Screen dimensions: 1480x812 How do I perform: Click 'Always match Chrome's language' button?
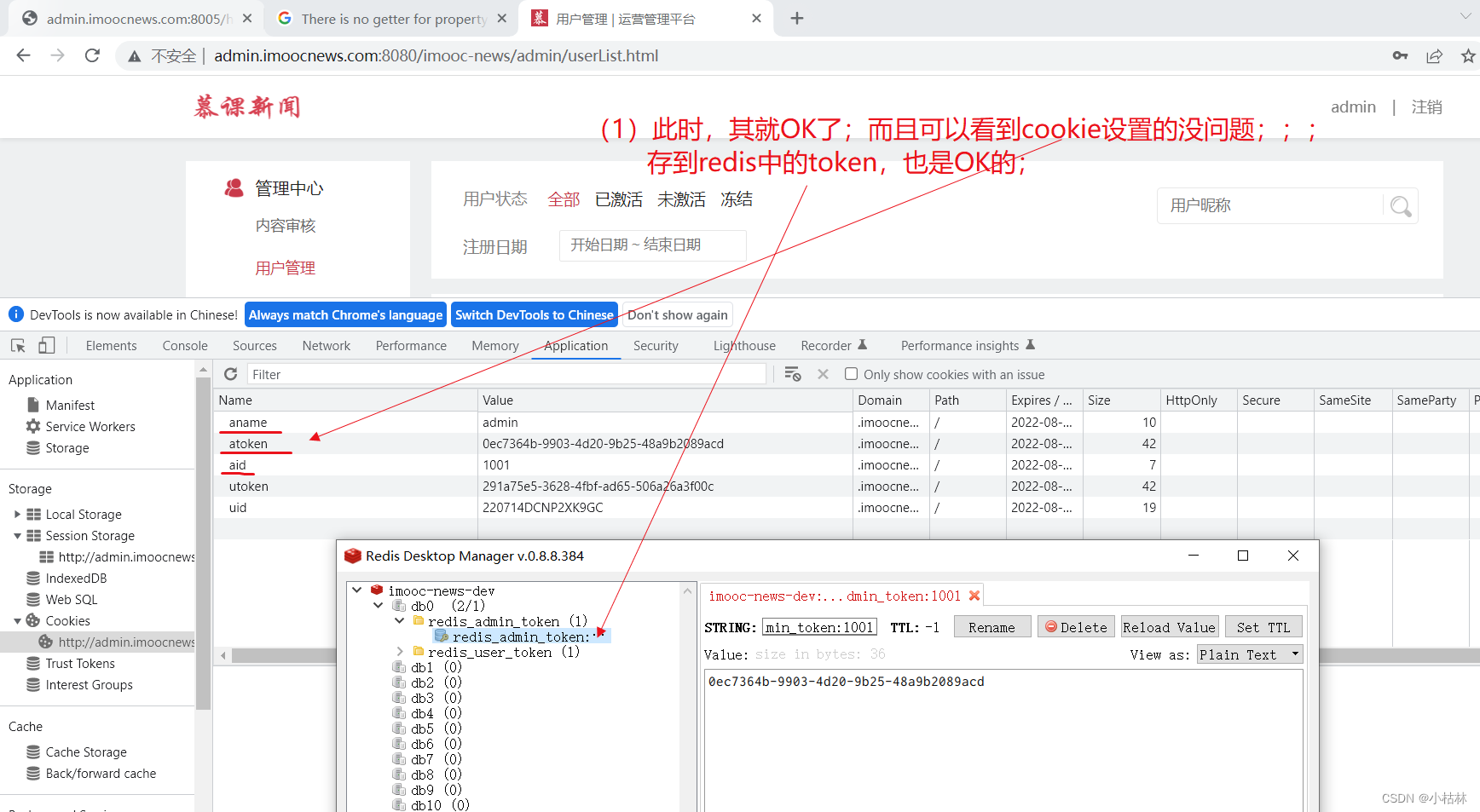click(x=345, y=315)
